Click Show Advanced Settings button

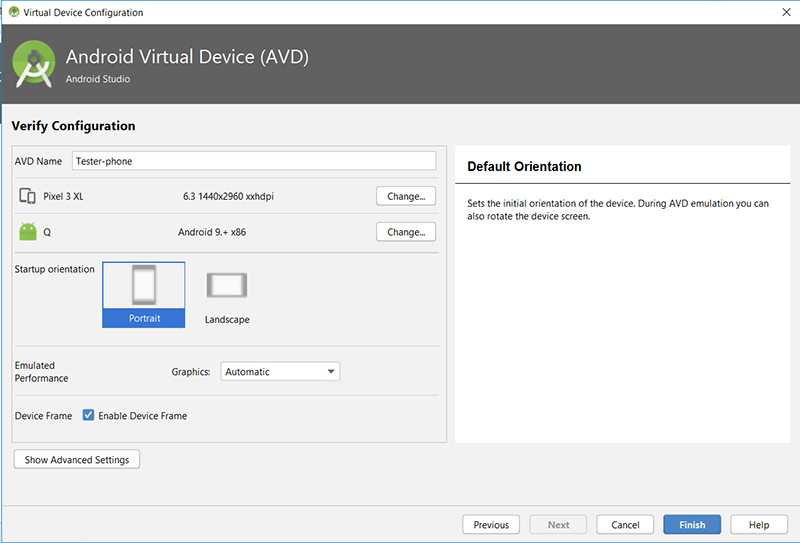(77, 459)
